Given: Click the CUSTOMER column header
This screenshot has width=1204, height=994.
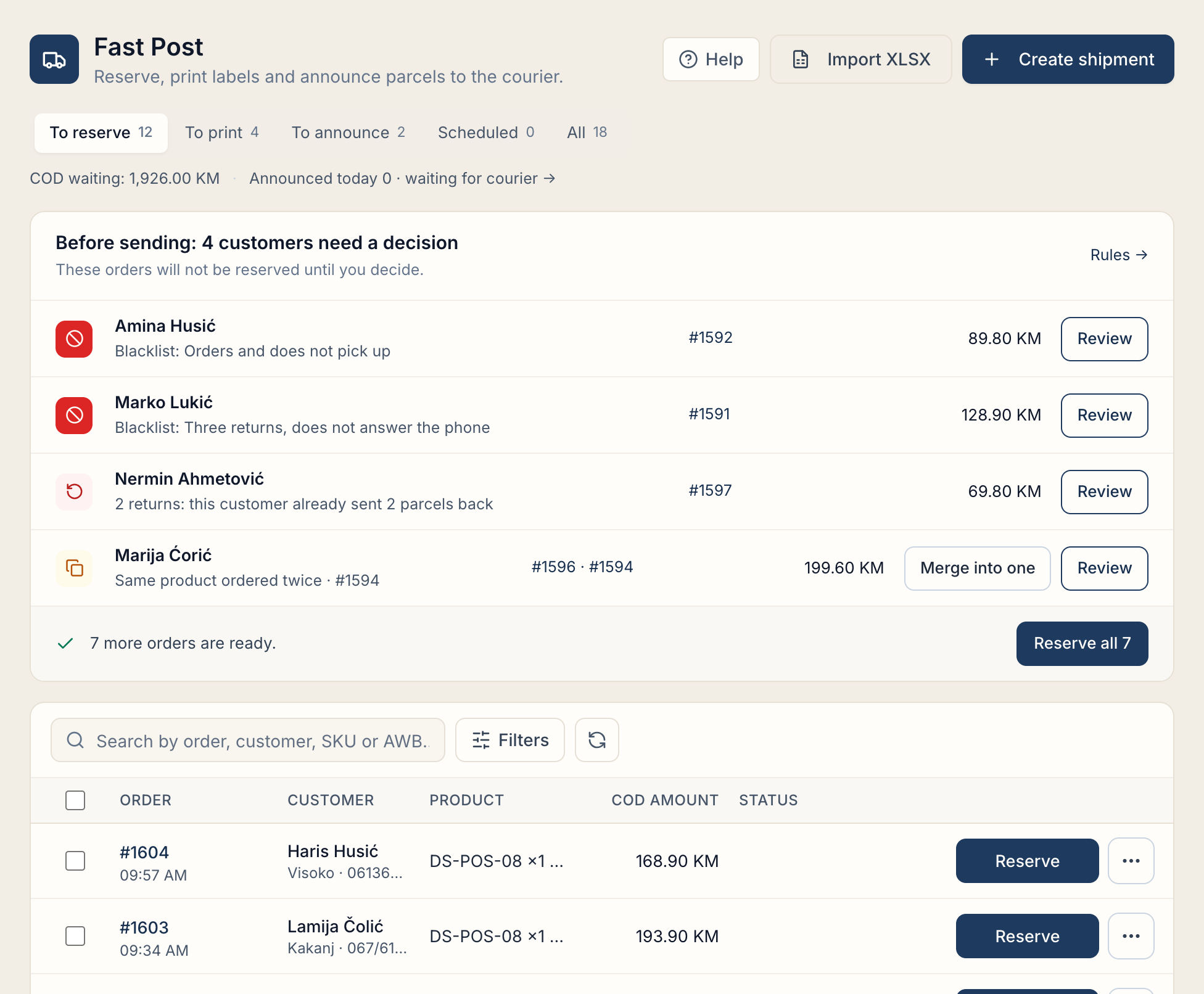Looking at the screenshot, I should point(331,800).
